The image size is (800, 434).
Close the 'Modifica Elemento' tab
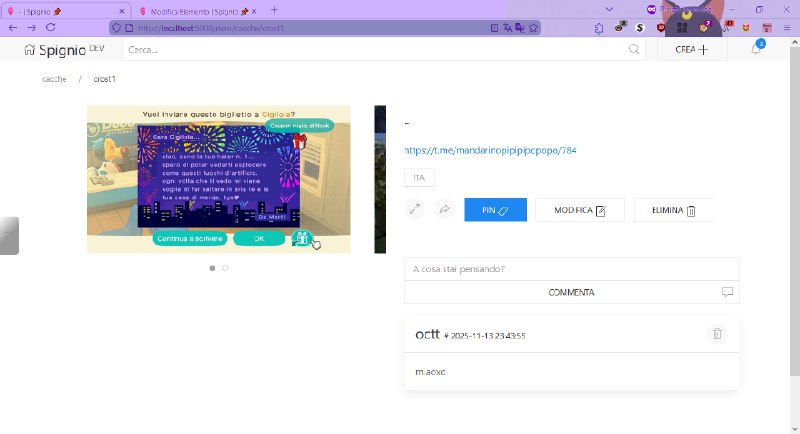[254, 11]
